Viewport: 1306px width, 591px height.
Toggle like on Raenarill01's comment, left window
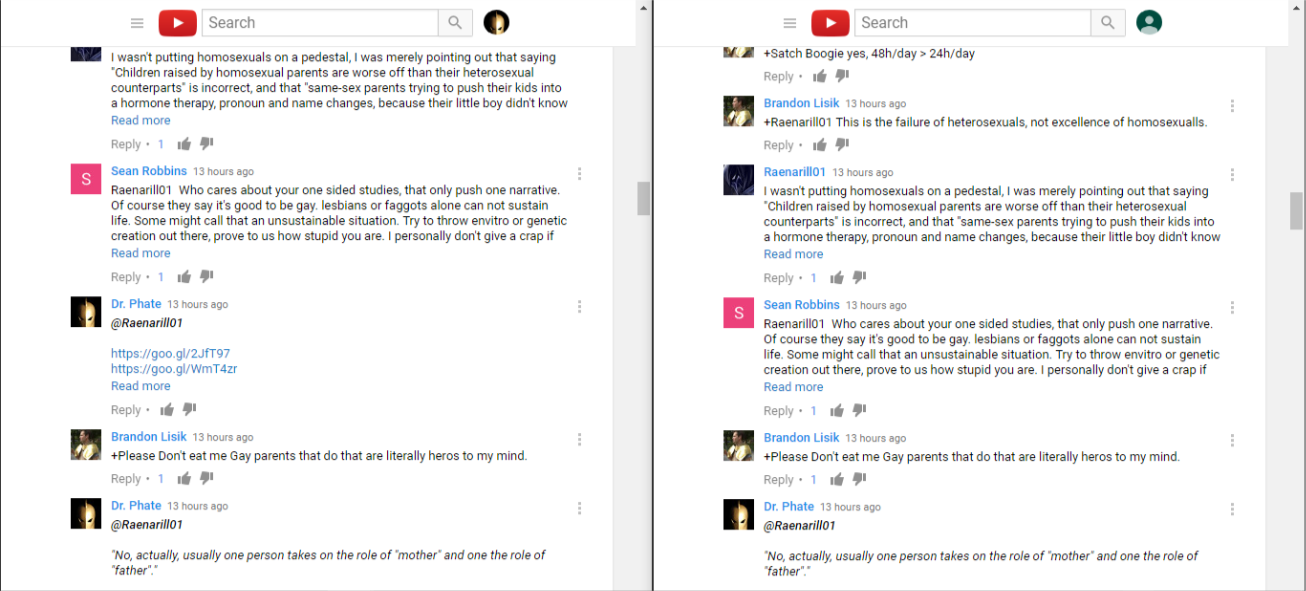tap(184, 144)
